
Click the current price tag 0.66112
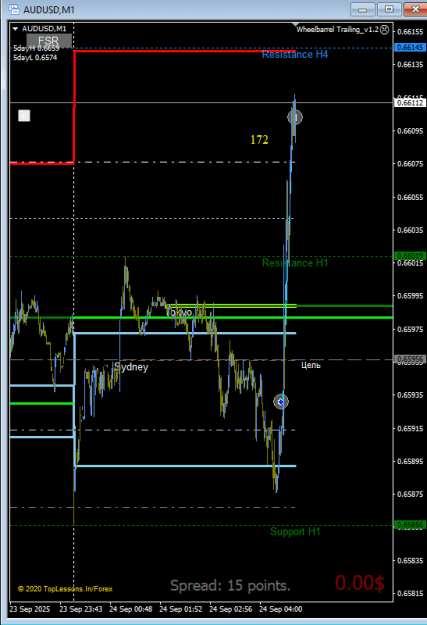tap(410, 103)
